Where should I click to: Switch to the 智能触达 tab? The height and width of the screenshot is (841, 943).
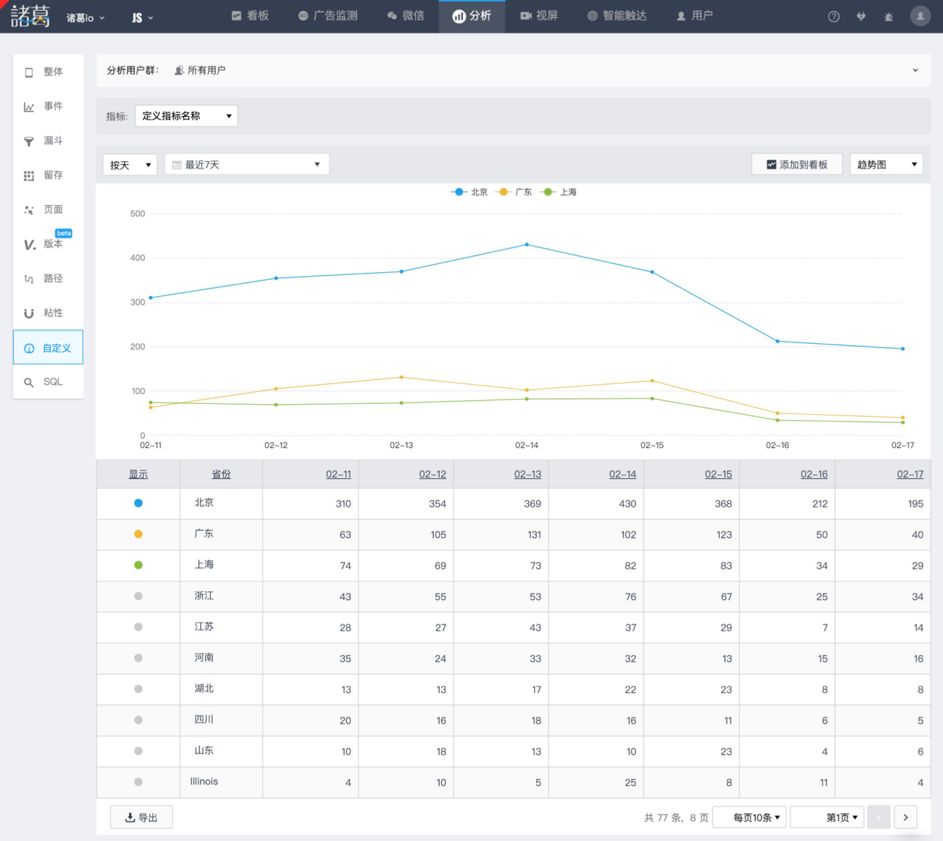[617, 16]
